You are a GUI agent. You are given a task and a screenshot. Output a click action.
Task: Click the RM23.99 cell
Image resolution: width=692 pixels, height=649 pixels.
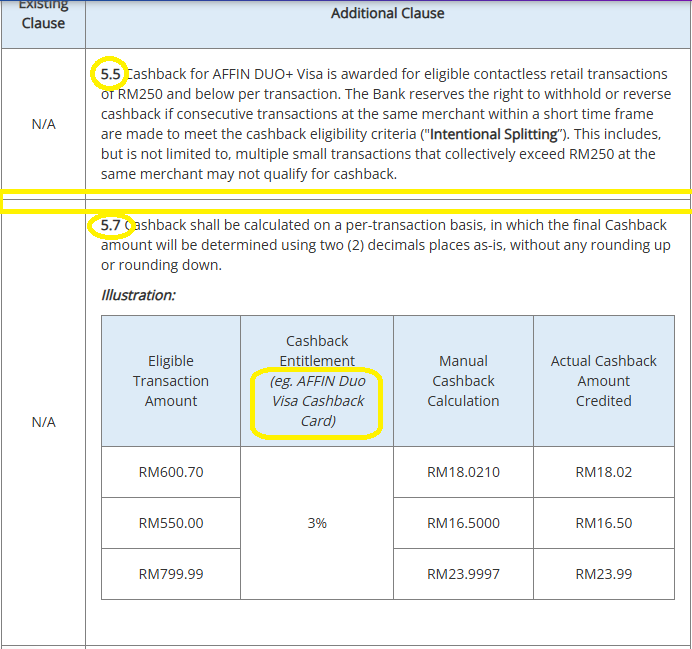(x=604, y=574)
